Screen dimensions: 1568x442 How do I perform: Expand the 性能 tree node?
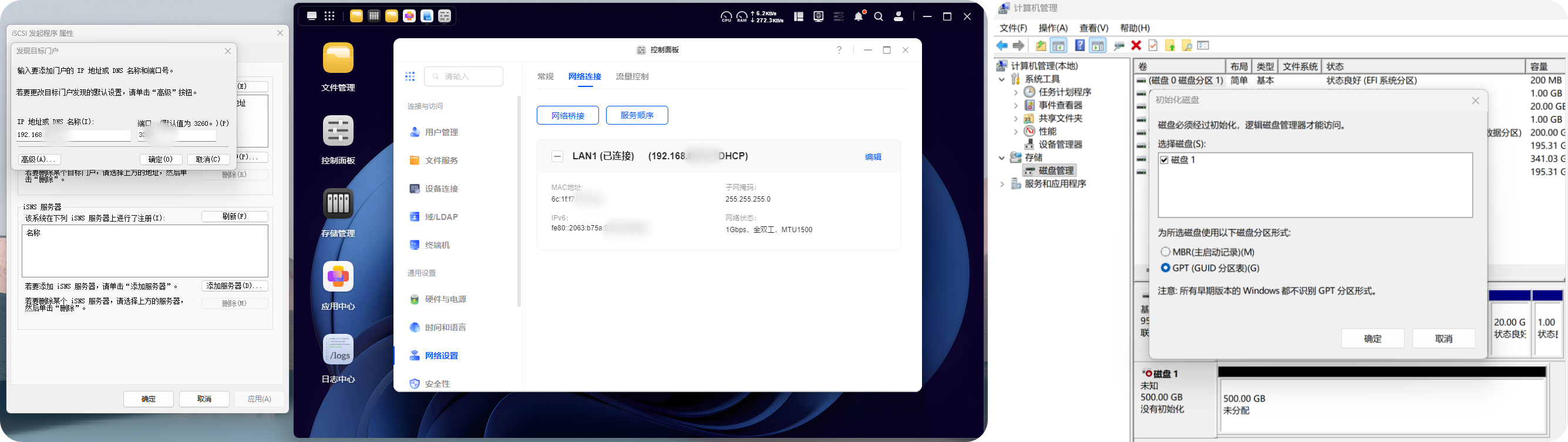[x=1015, y=132]
